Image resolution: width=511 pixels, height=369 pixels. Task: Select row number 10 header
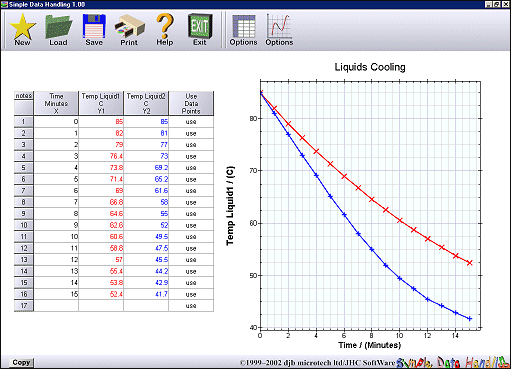click(x=24, y=225)
